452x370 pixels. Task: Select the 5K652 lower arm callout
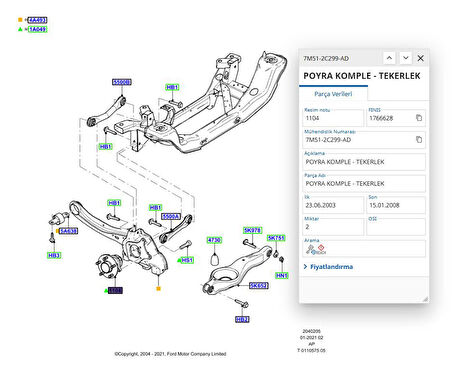259,285
